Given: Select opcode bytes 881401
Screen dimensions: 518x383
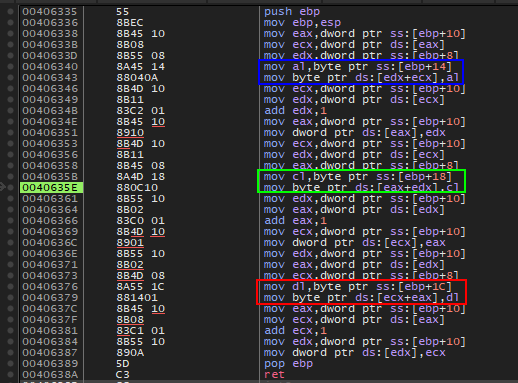Looking at the screenshot, I should tap(137, 298).
